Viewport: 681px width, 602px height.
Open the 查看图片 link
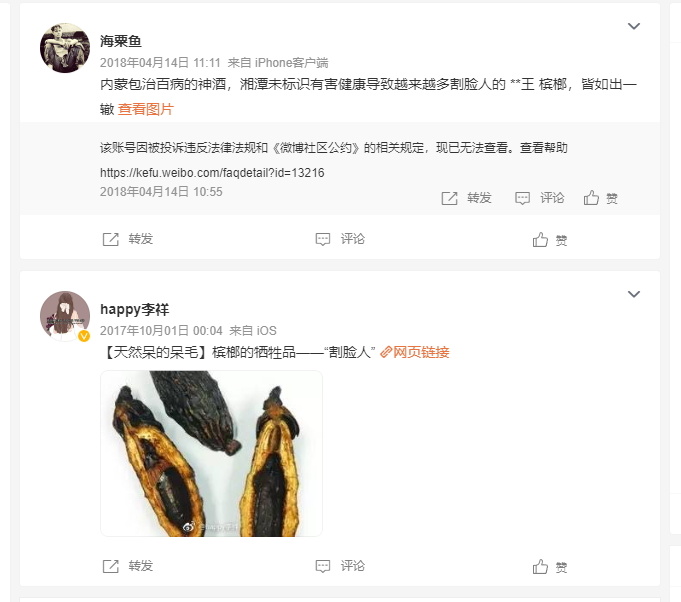coord(145,109)
